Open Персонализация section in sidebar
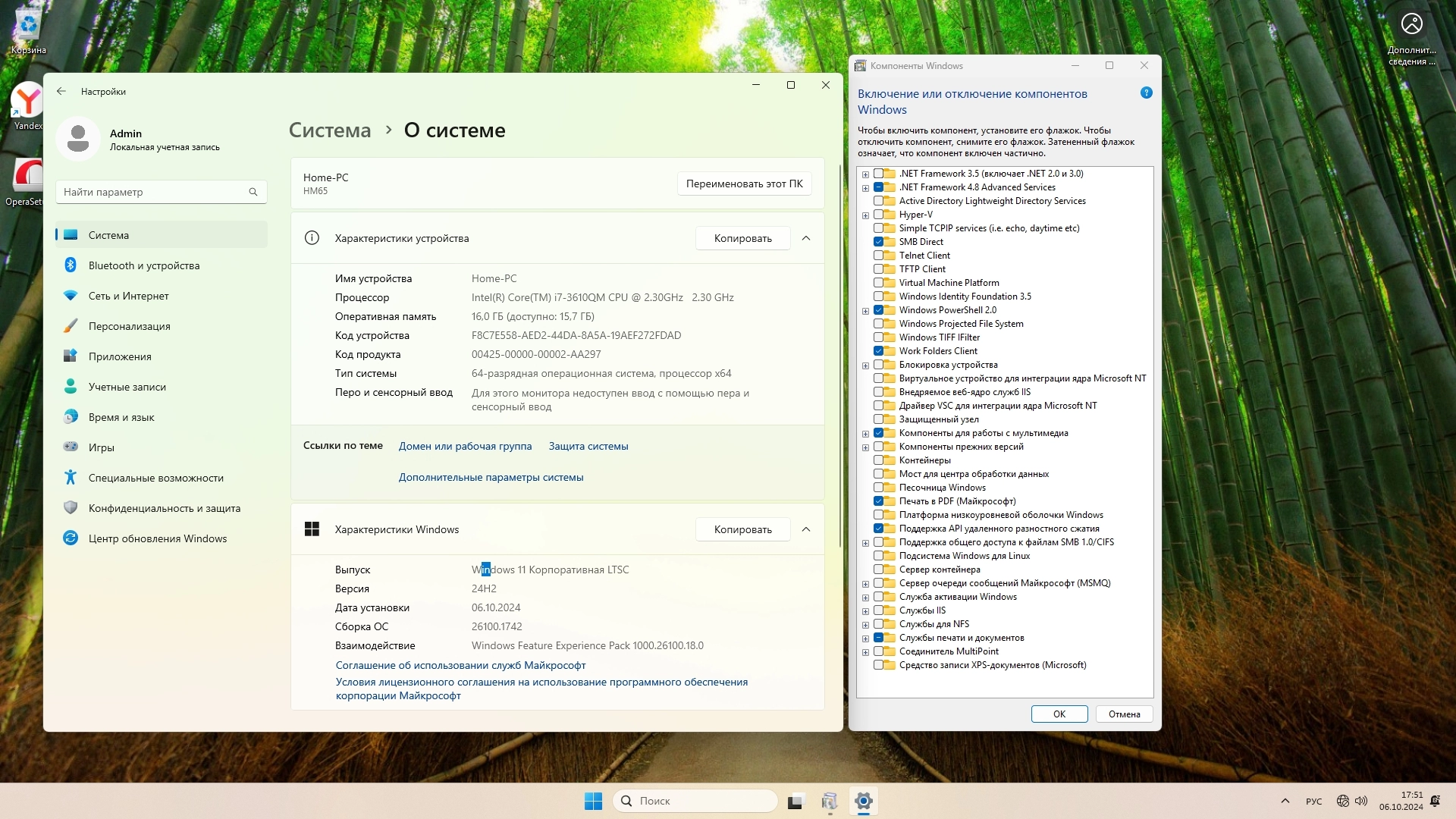The width and height of the screenshot is (1456, 819). [x=129, y=326]
